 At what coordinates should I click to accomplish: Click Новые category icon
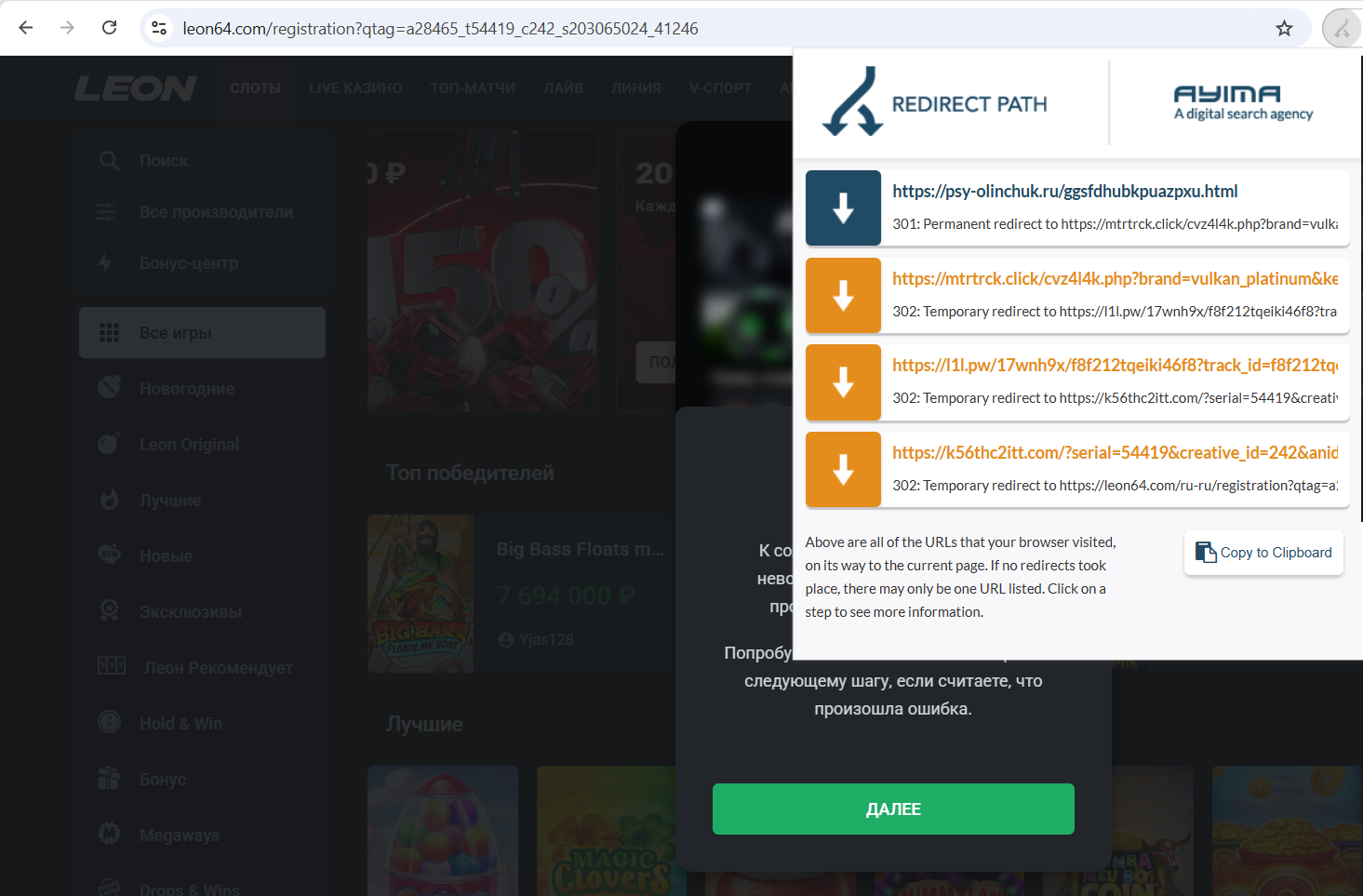coord(109,555)
